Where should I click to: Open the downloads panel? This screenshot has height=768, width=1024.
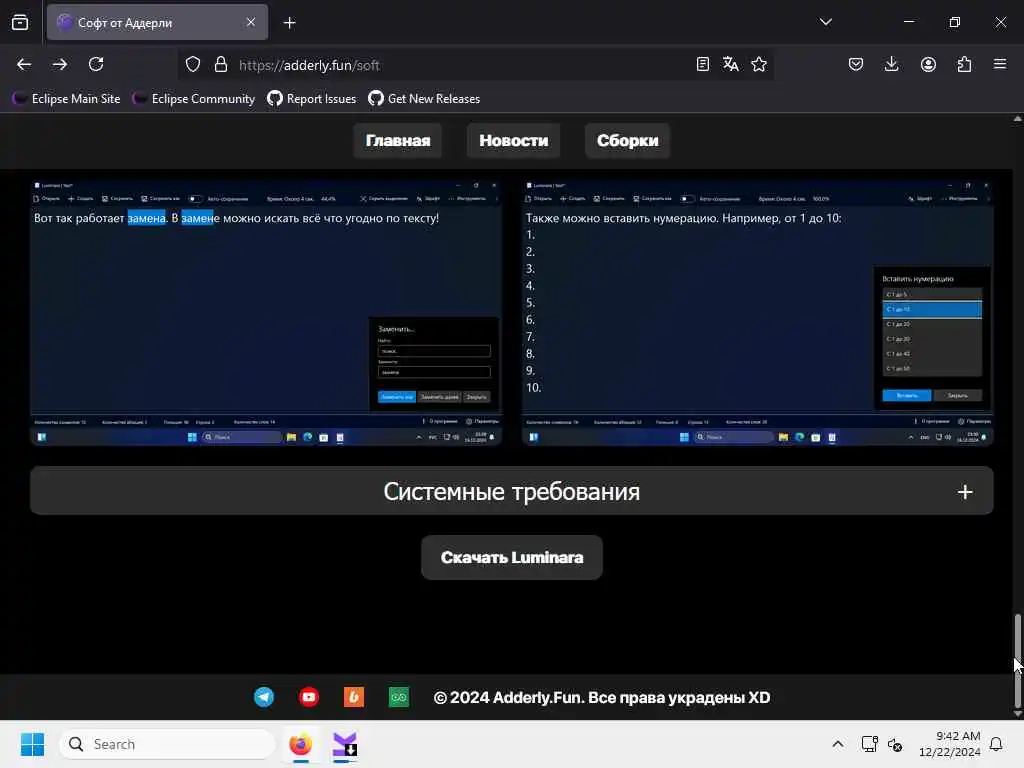tap(891, 64)
